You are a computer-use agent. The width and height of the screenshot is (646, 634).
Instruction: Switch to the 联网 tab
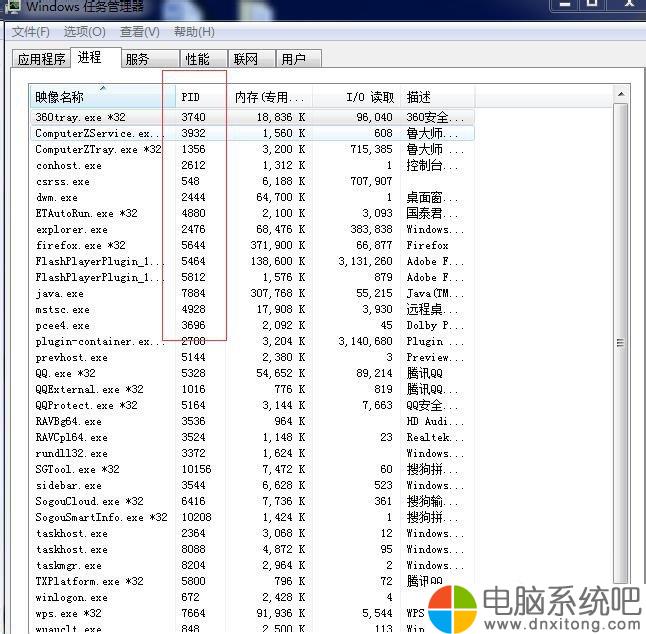tap(251, 59)
